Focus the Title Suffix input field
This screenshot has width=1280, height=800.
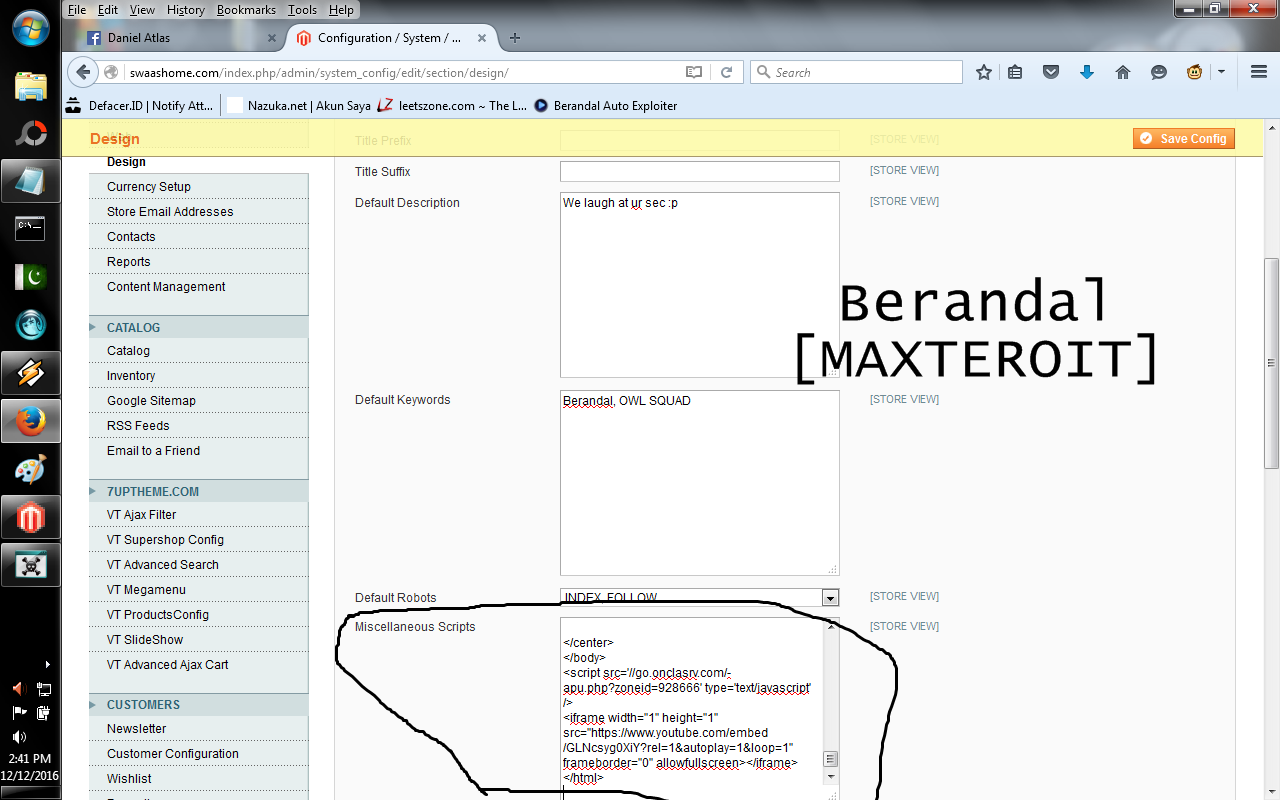pos(700,172)
